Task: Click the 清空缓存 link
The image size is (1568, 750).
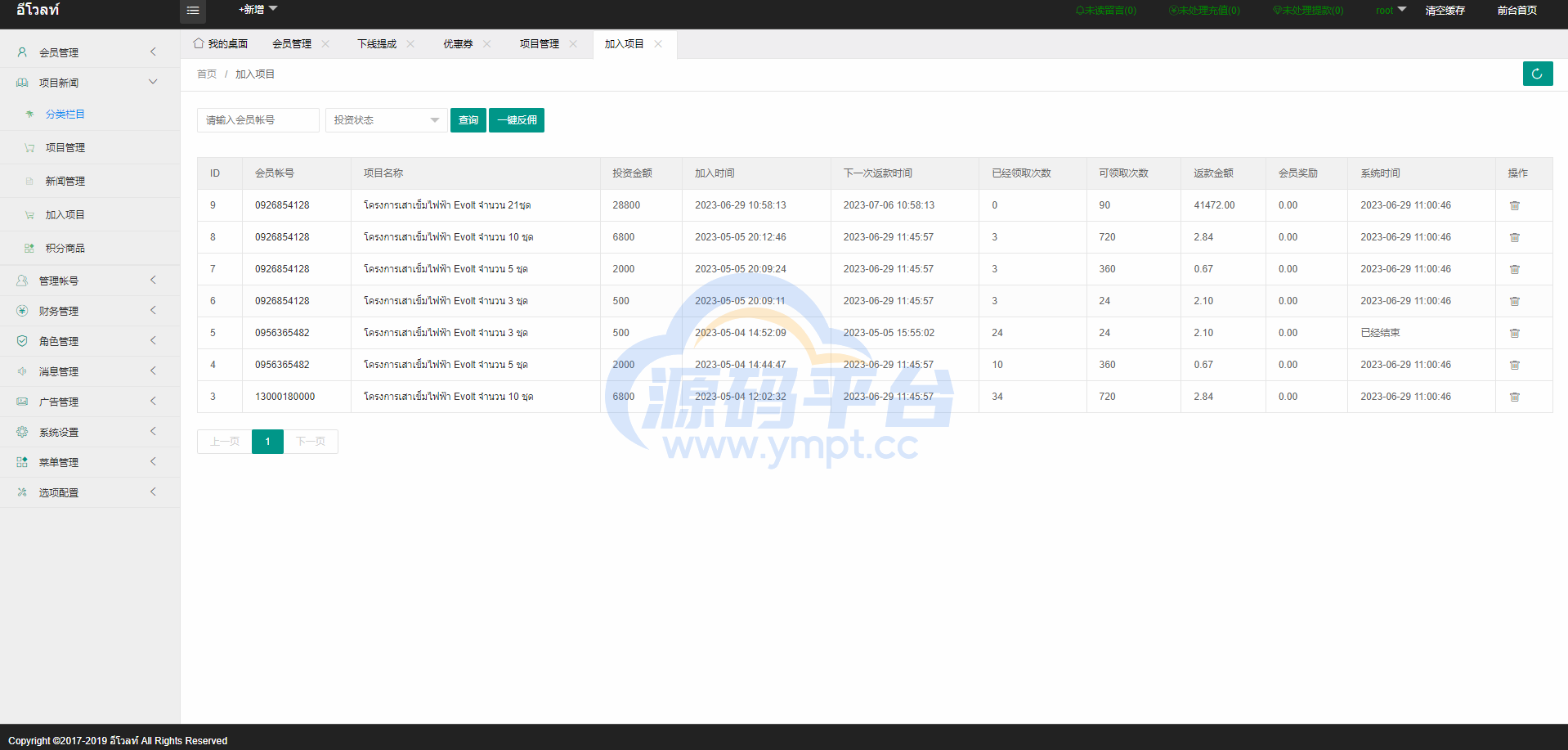Action: coord(1445,11)
